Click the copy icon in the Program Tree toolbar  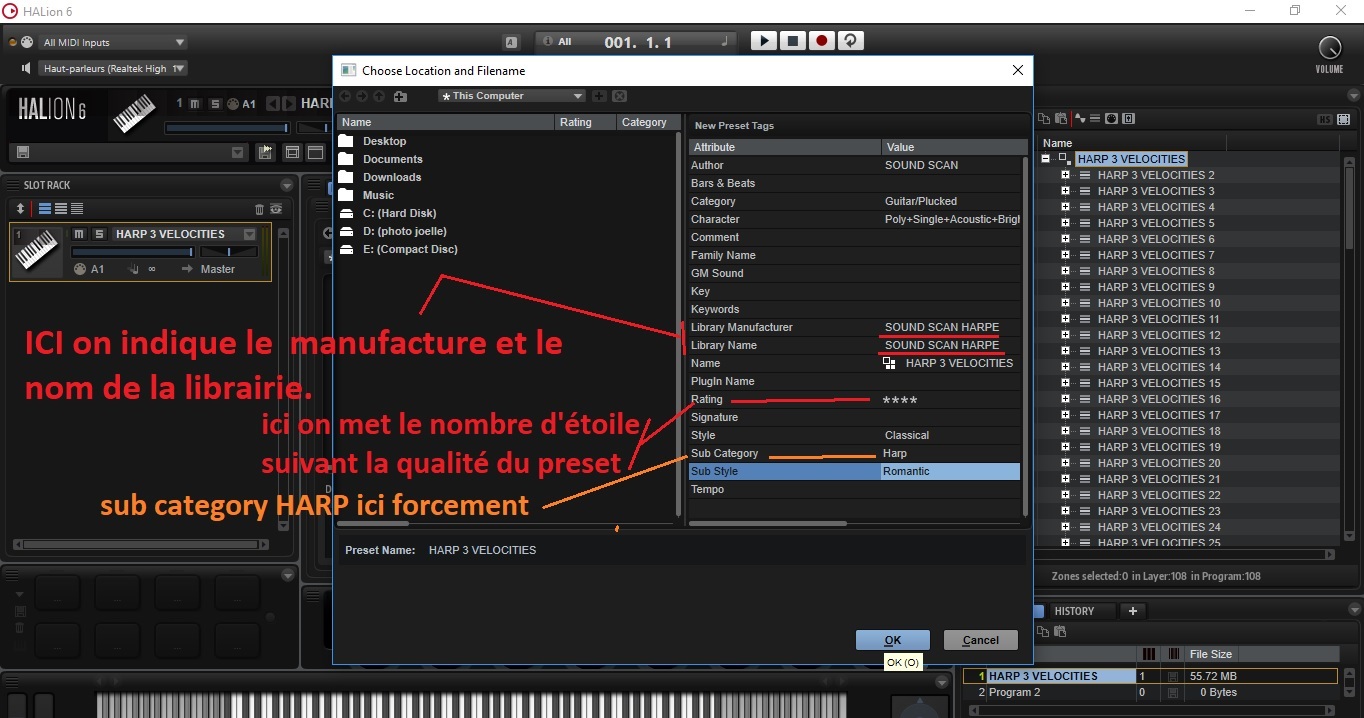click(x=1044, y=119)
